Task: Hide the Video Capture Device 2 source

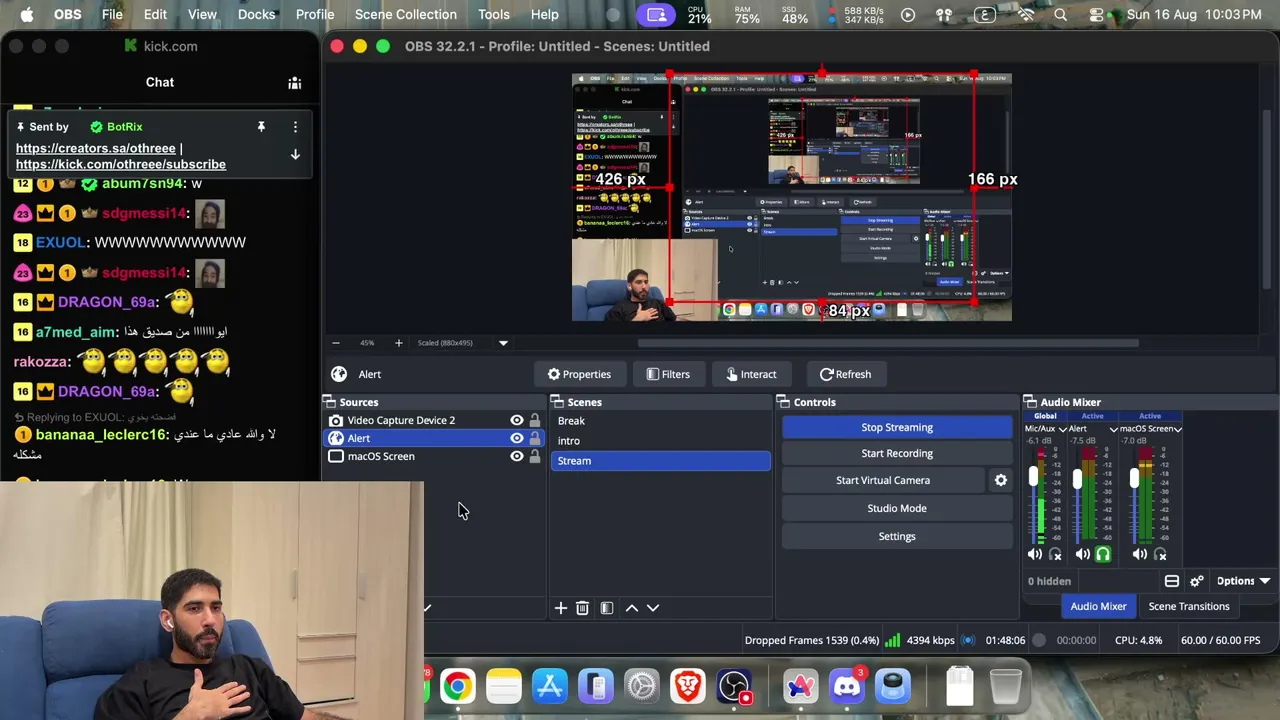Action: coord(517,420)
